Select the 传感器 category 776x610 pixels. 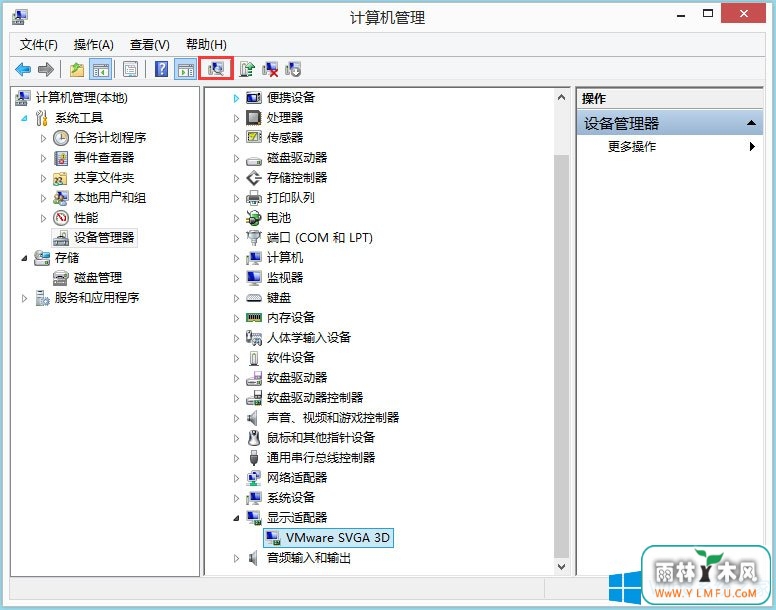click(x=285, y=138)
